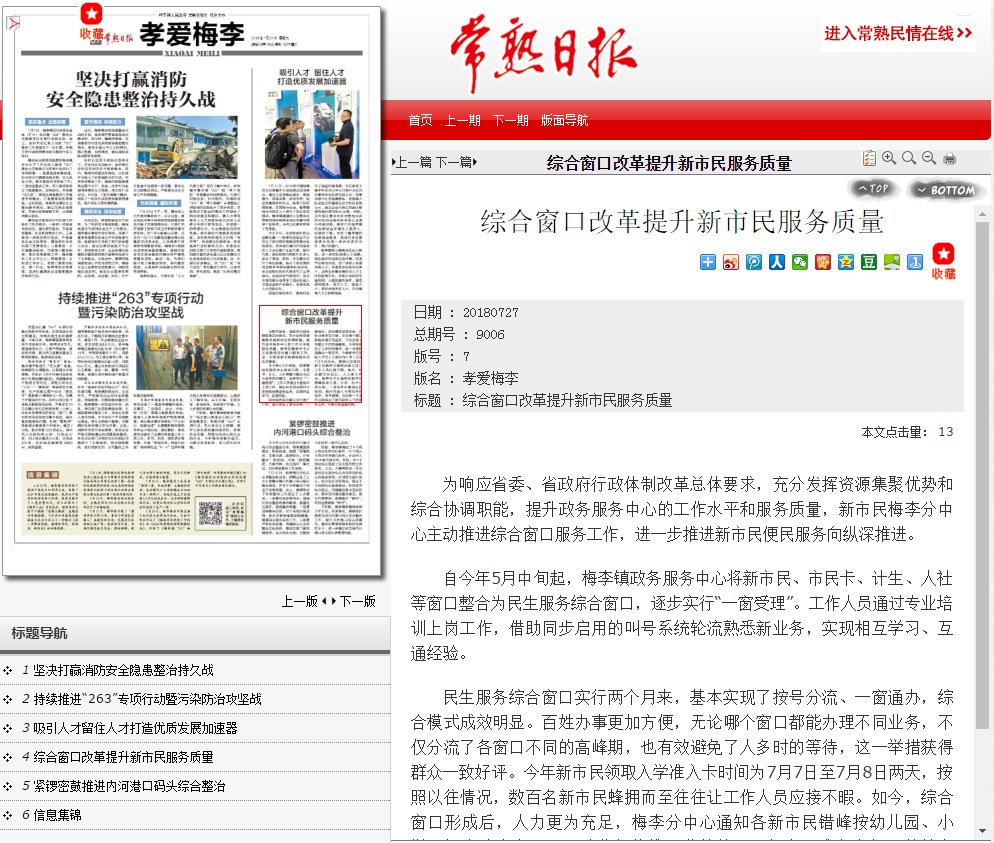Jump to article top with TOP button

[x=872, y=188]
